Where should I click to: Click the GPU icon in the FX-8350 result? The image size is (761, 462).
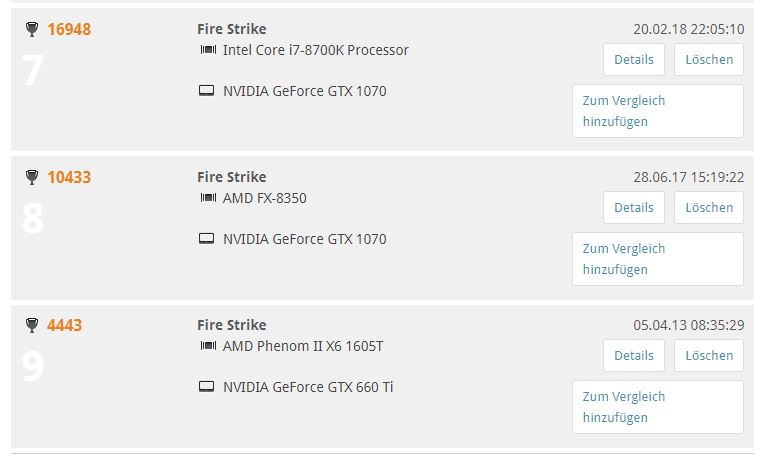click(207, 239)
